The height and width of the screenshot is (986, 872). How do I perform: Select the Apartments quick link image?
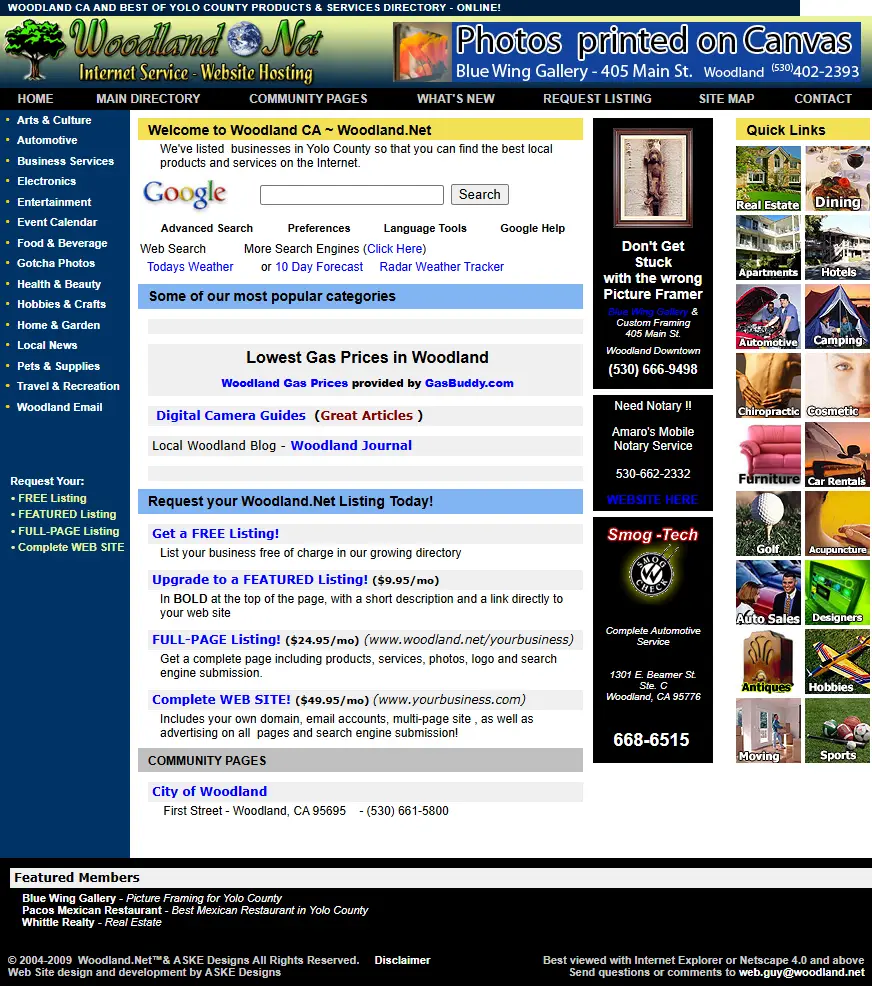coord(768,247)
